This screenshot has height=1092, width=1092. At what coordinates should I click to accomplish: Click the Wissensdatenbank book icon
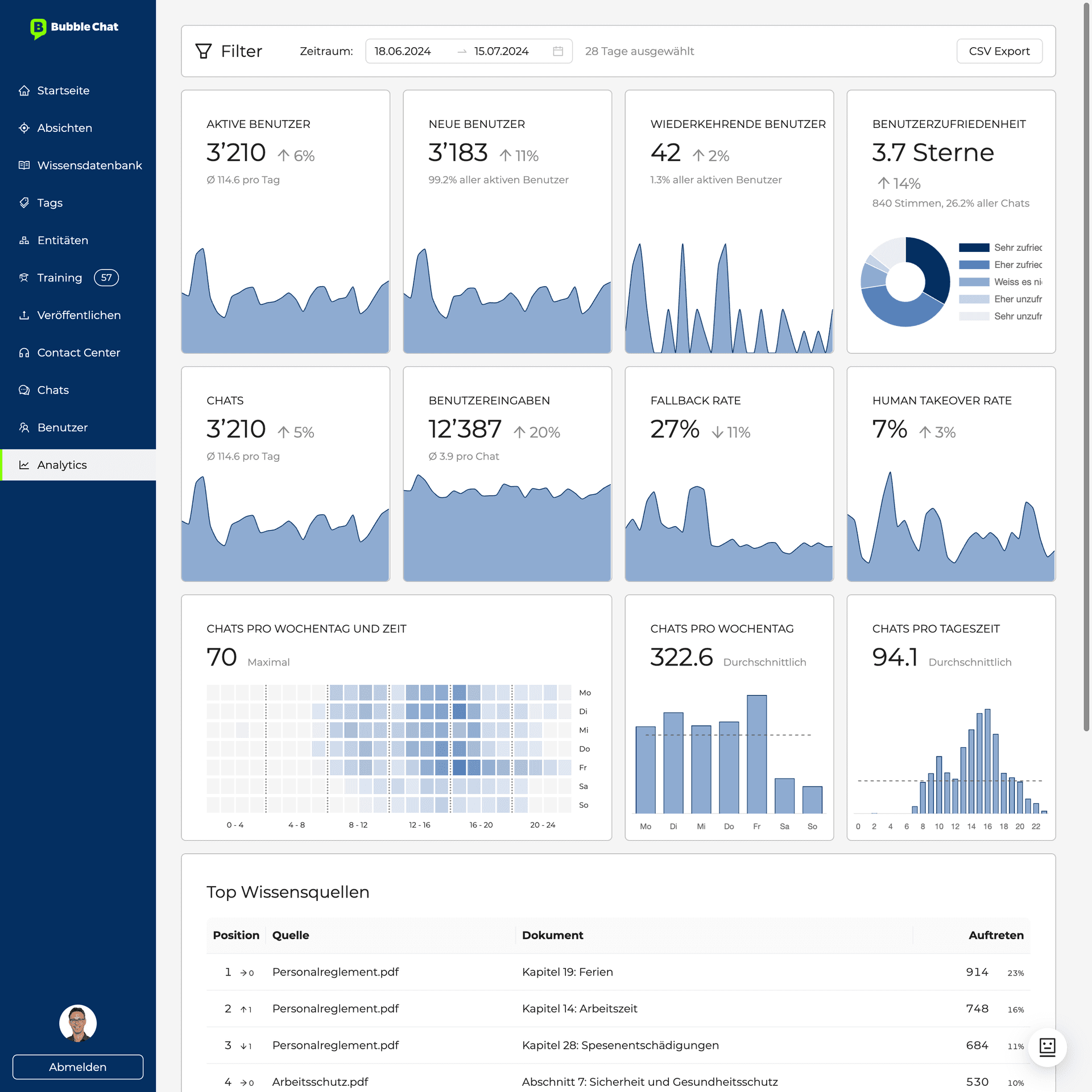[24, 166]
